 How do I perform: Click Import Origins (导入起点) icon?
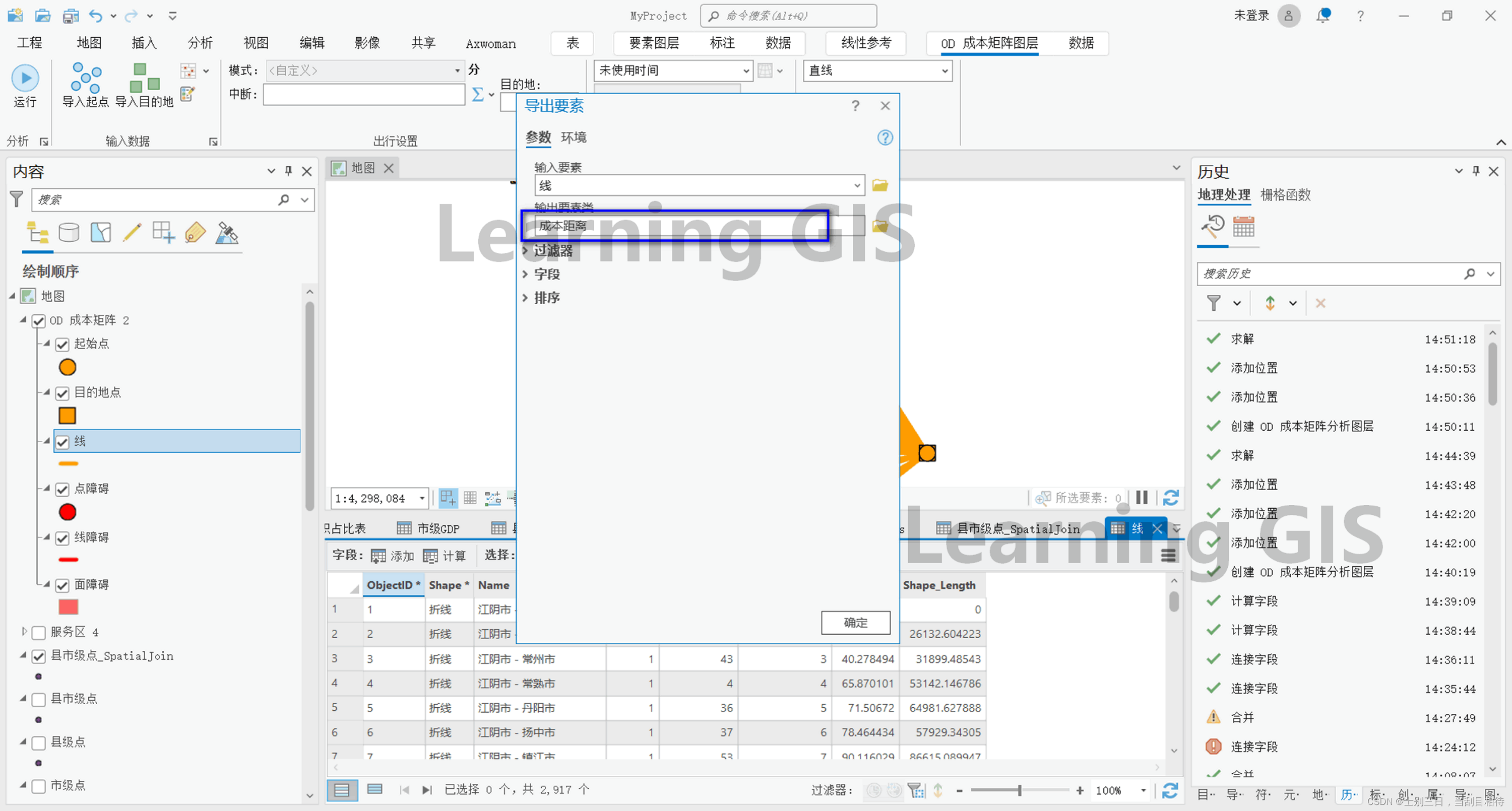pyautogui.click(x=86, y=86)
